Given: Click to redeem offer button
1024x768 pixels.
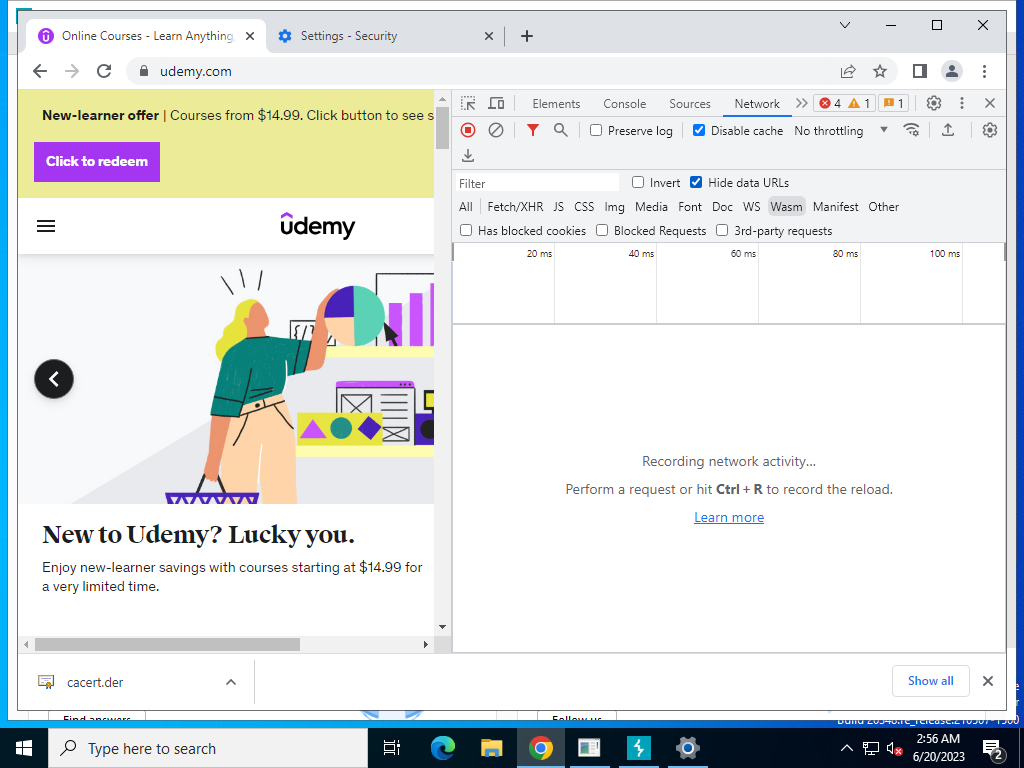Looking at the screenshot, I should [x=97, y=161].
